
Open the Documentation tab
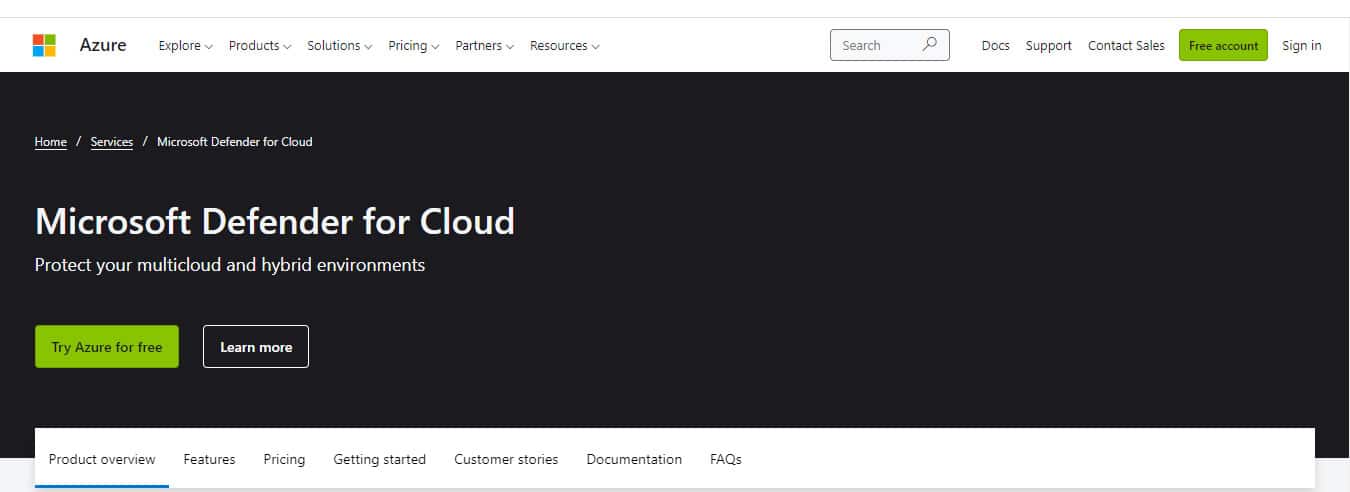pos(634,459)
